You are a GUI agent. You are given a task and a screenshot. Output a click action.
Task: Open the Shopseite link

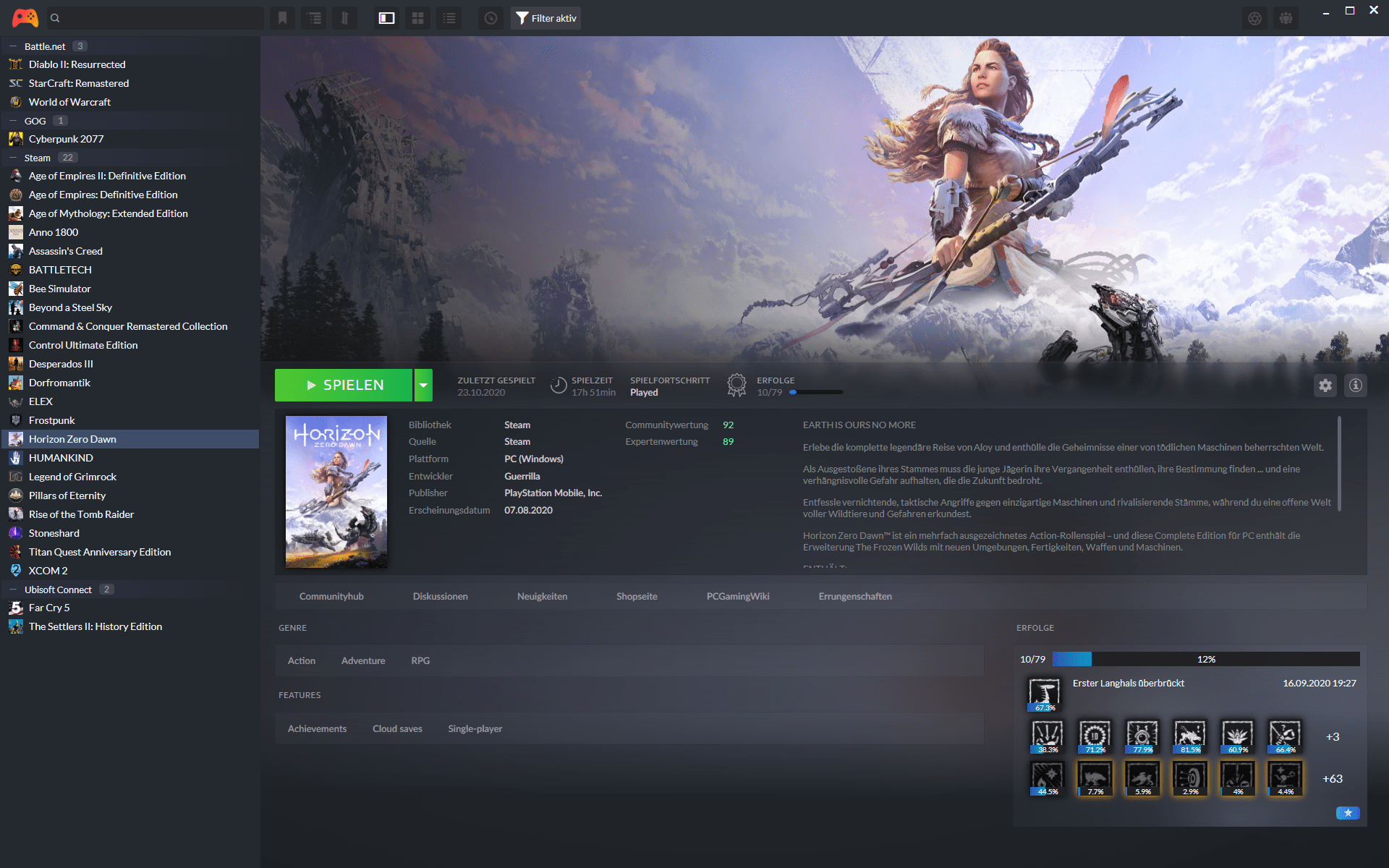(x=637, y=596)
